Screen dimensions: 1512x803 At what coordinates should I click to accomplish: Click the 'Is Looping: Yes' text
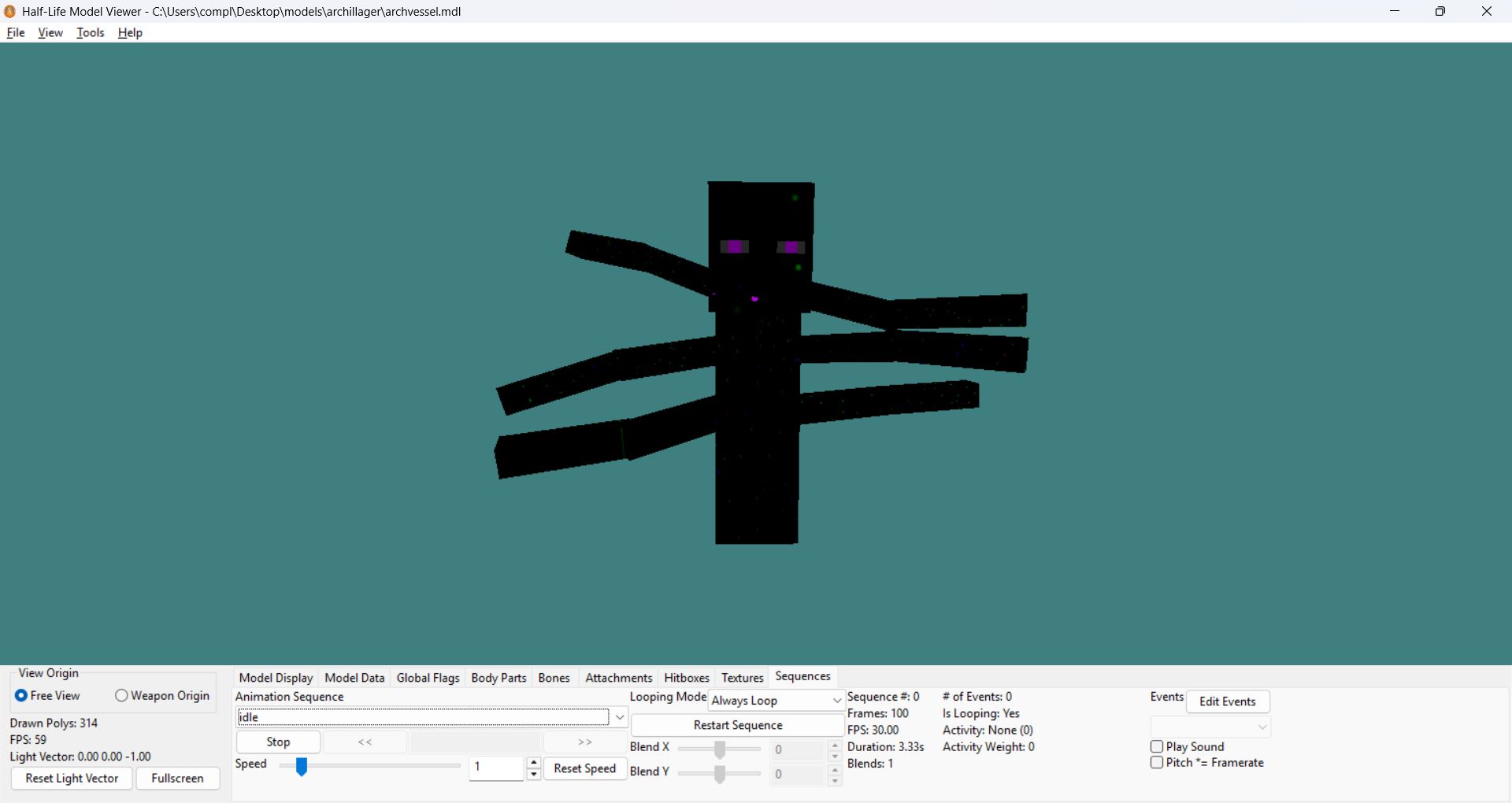[981, 713]
